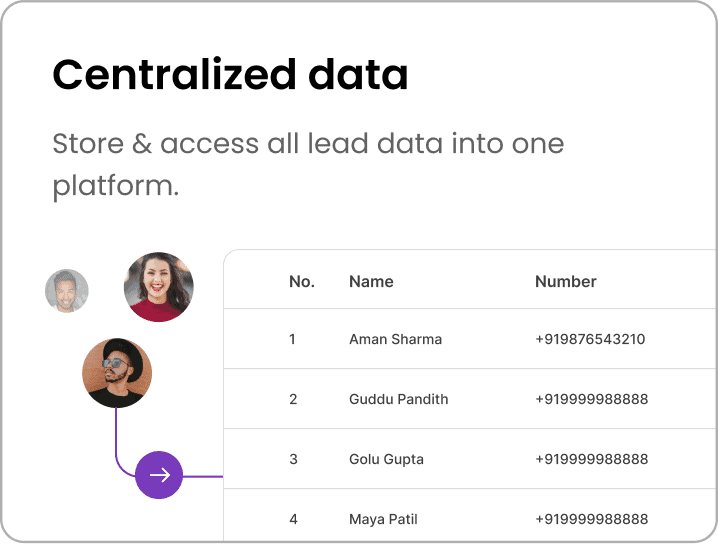Click the No. column header
This screenshot has width=718, height=544.
(302, 282)
